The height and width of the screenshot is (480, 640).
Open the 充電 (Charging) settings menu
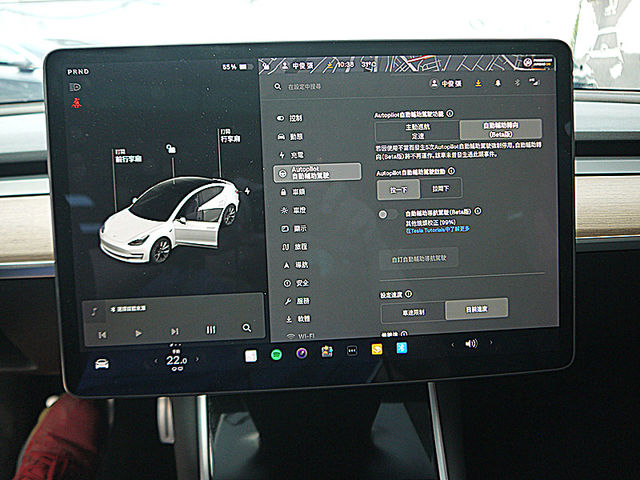click(291, 155)
